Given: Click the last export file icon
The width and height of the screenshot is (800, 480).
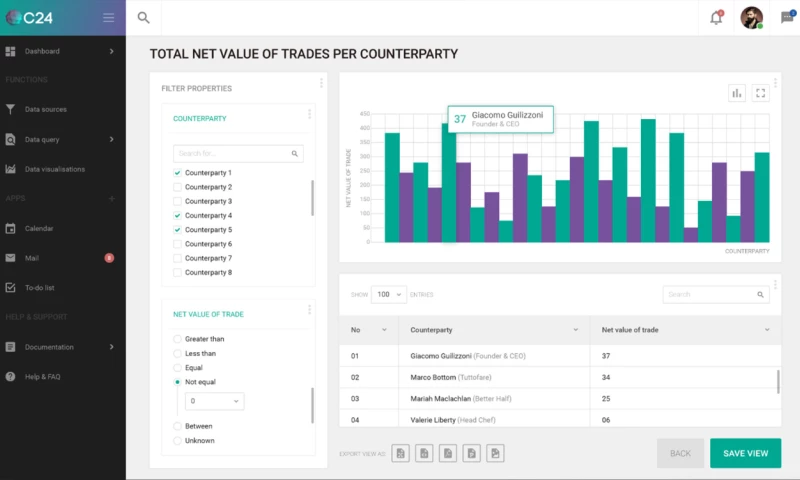Looking at the screenshot, I should 496,454.
